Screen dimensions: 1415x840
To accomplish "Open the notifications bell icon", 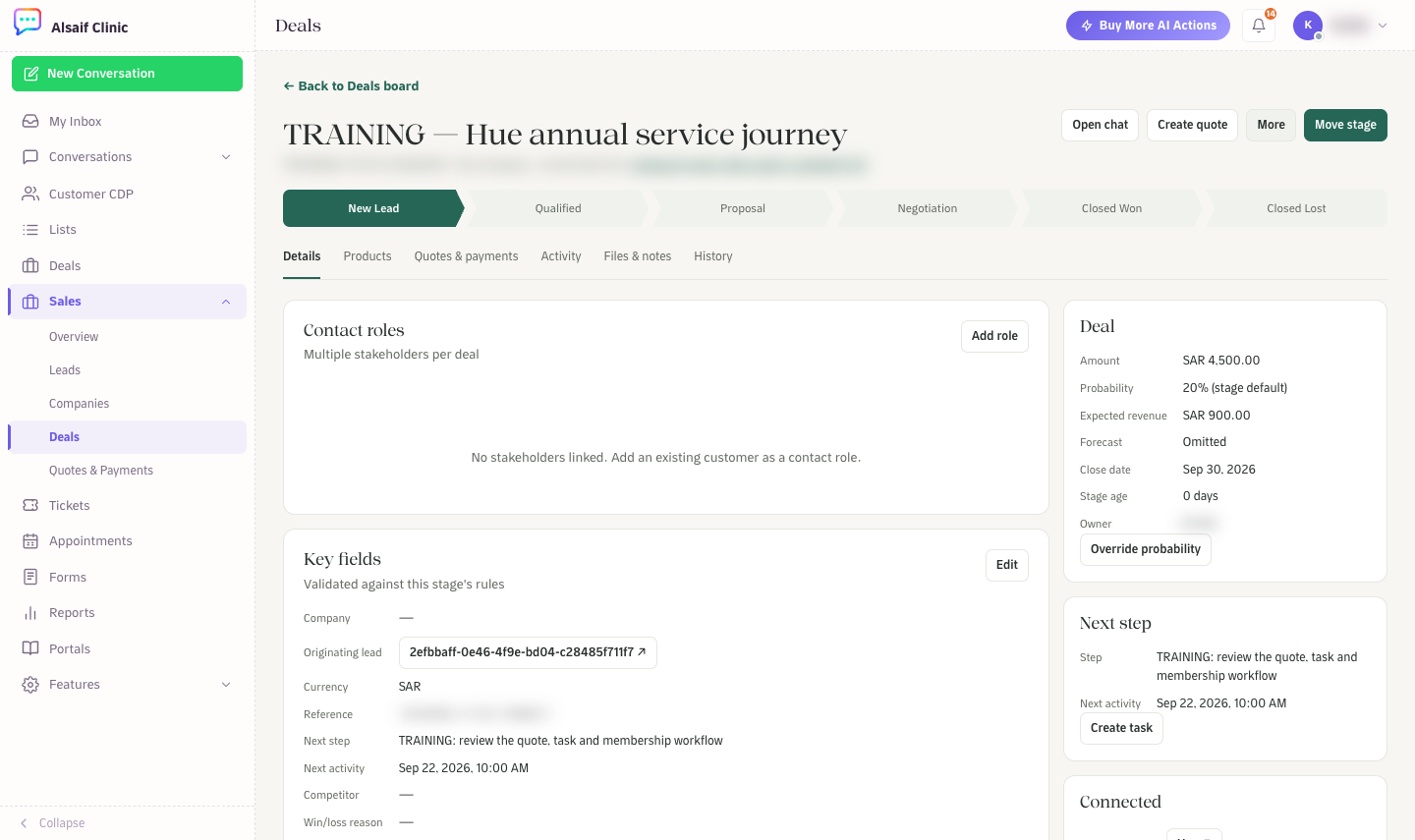I will pyautogui.click(x=1259, y=26).
